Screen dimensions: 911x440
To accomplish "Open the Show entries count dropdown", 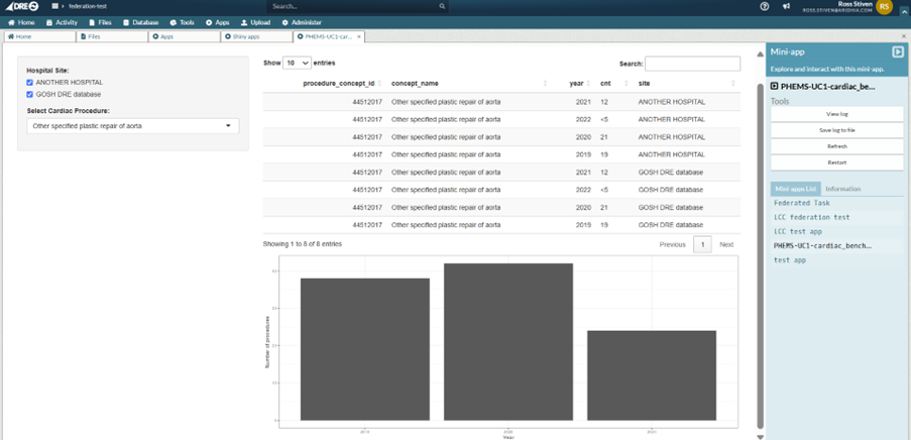I will point(297,63).
